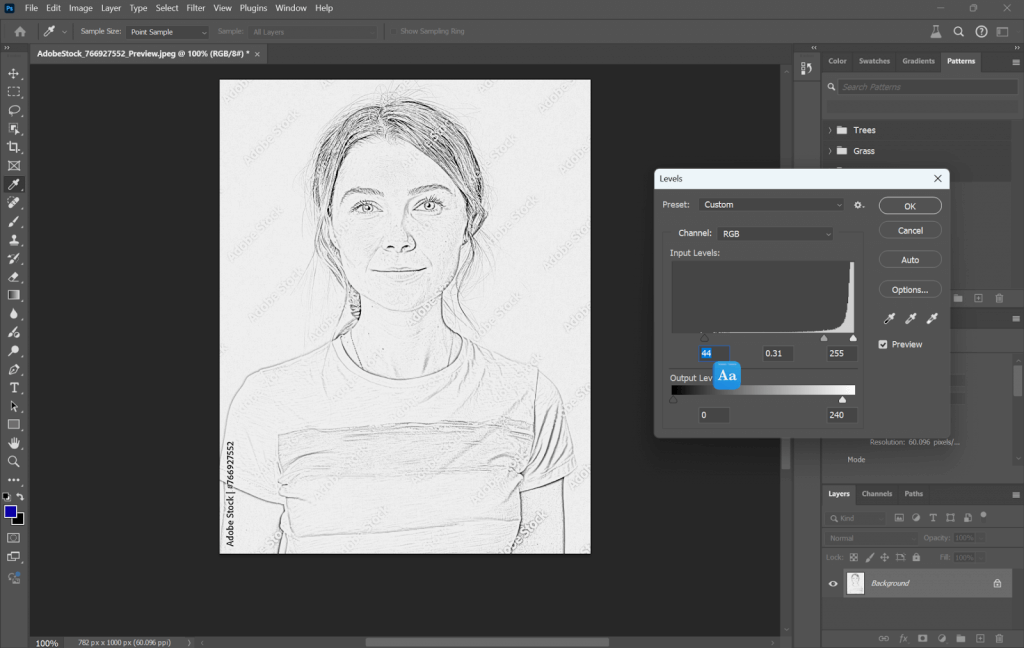Image resolution: width=1024 pixels, height=648 pixels.
Task: Select the Eyedropper tool in the toolbar
Action: pyautogui.click(x=14, y=184)
